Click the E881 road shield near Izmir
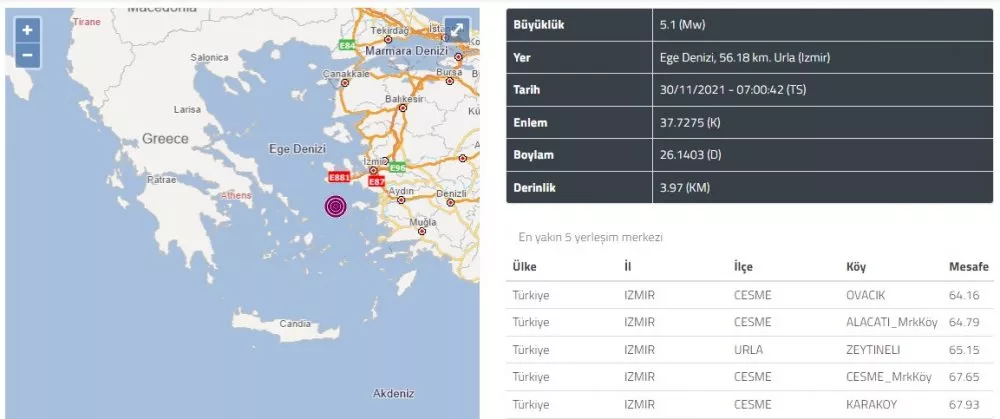This screenshot has width=1000, height=419. (x=338, y=177)
